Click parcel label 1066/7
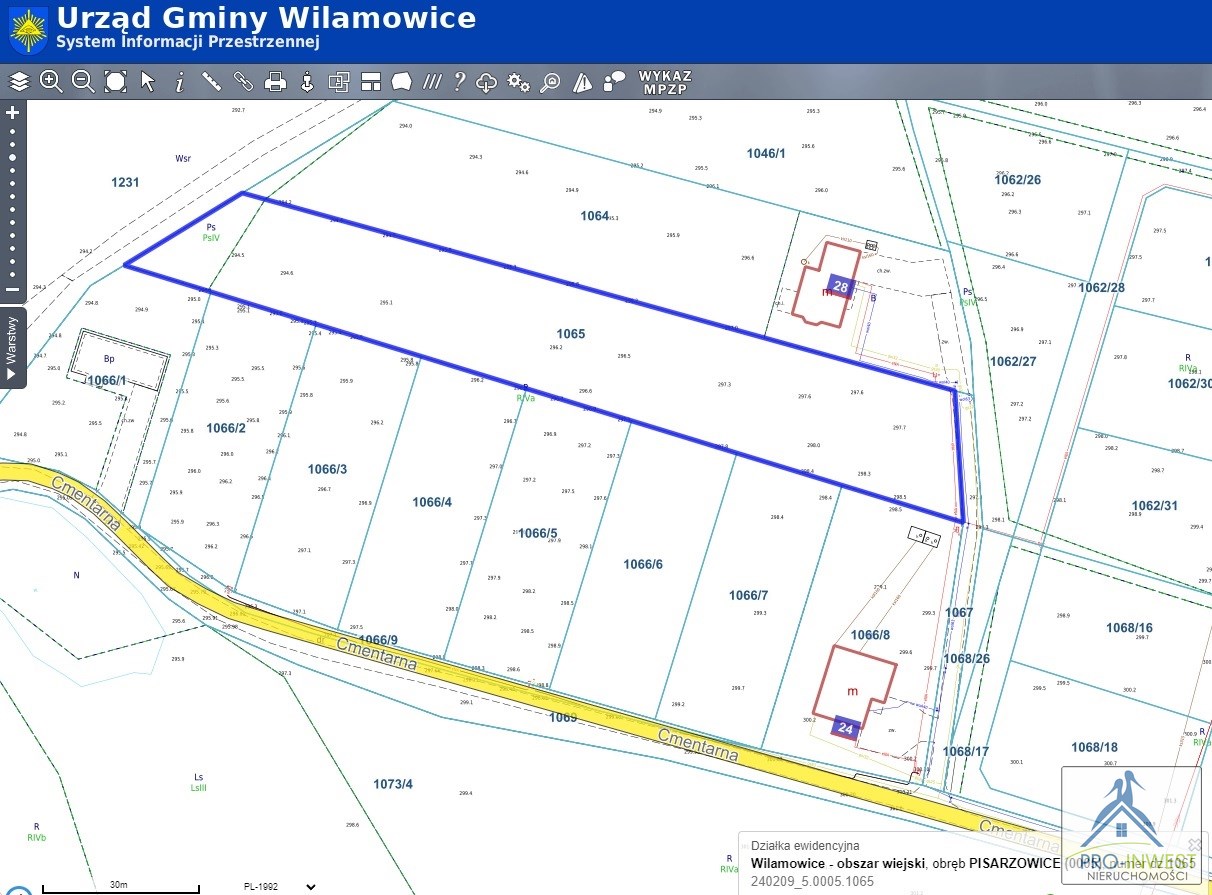1212x895 pixels. point(748,595)
